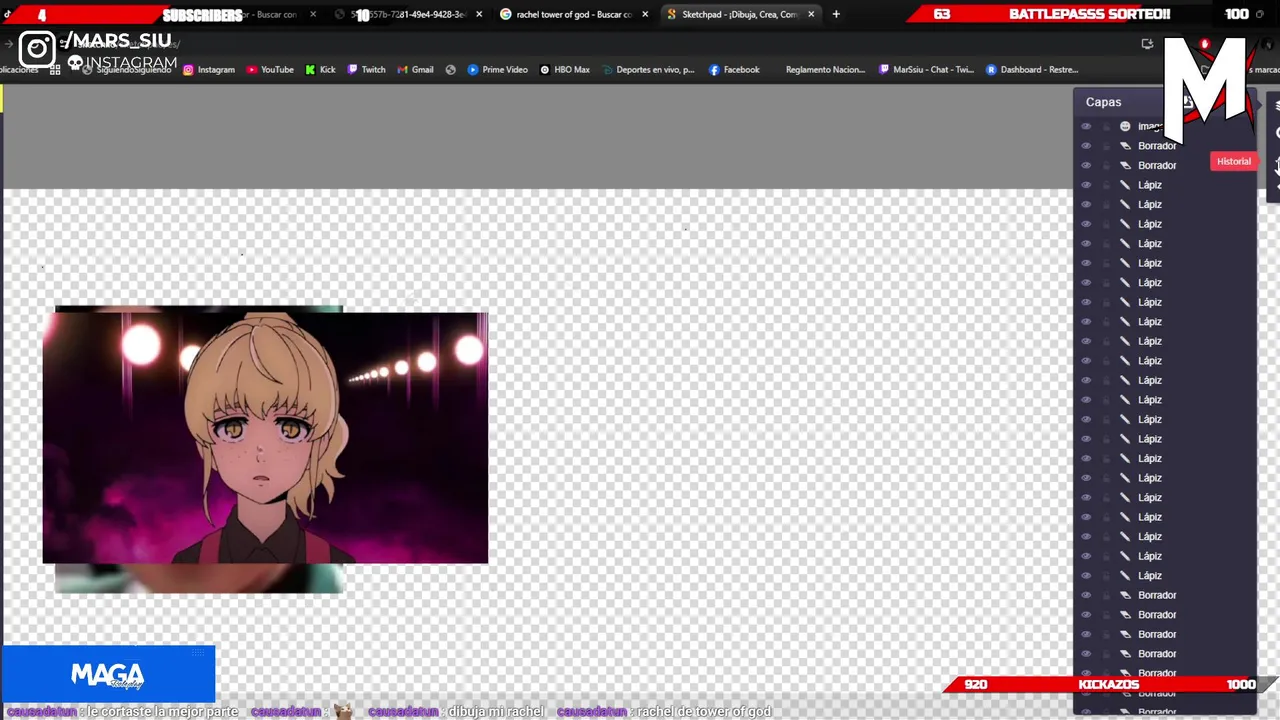Lock the topmost Borrador layer
The height and width of the screenshot is (720, 1280).
[x=1106, y=146]
